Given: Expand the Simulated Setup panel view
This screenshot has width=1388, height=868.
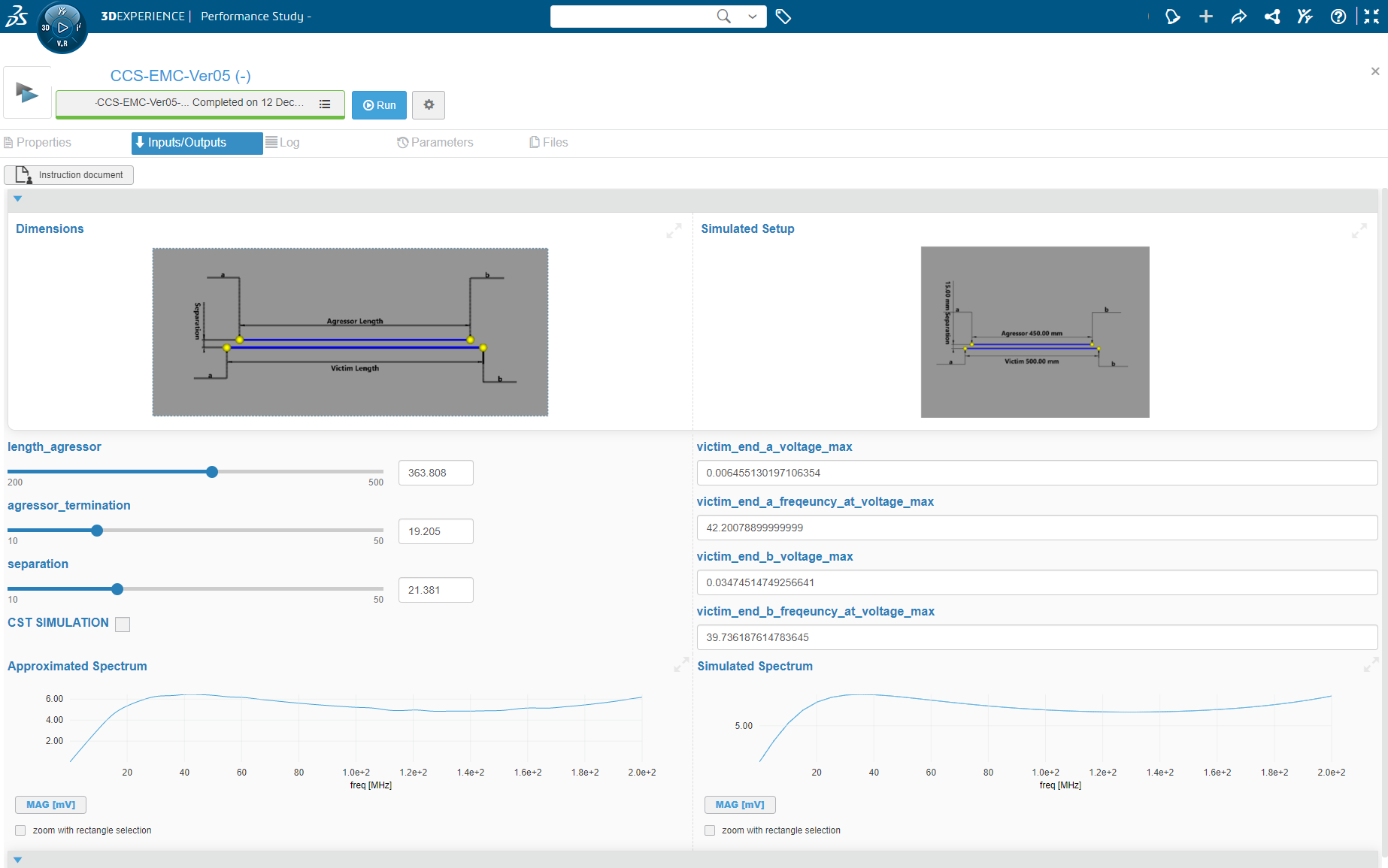Looking at the screenshot, I should pos(1359,231).
